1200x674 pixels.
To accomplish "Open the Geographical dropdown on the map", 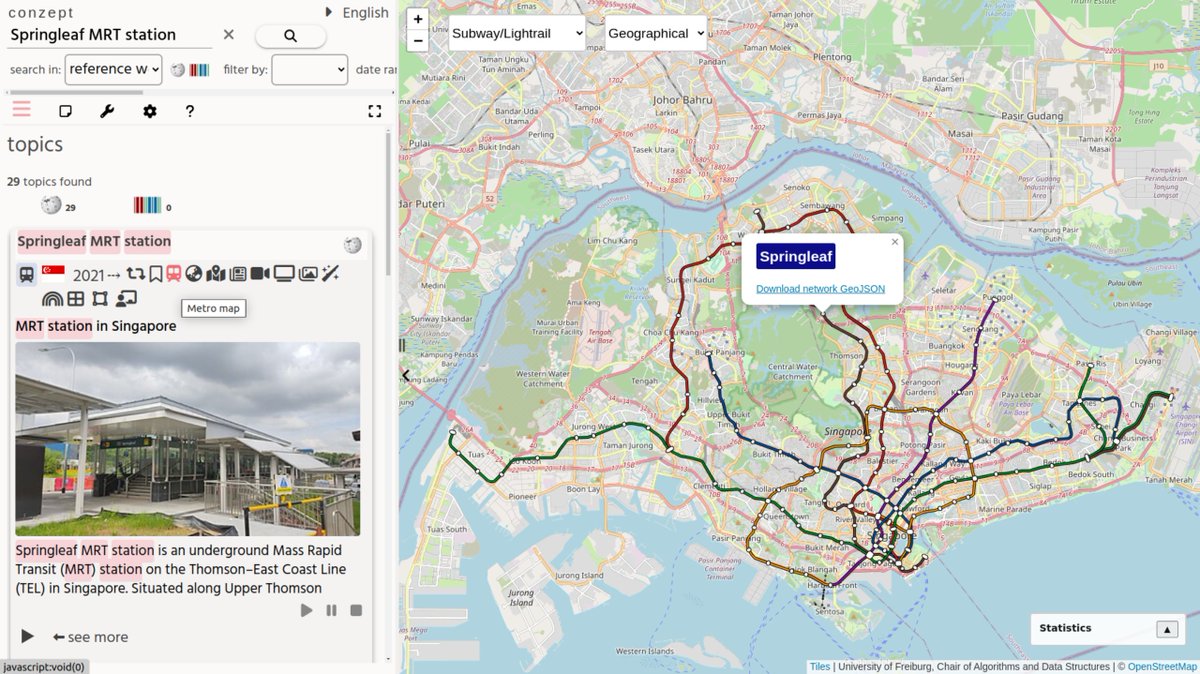I will click(x=656, y=33).
